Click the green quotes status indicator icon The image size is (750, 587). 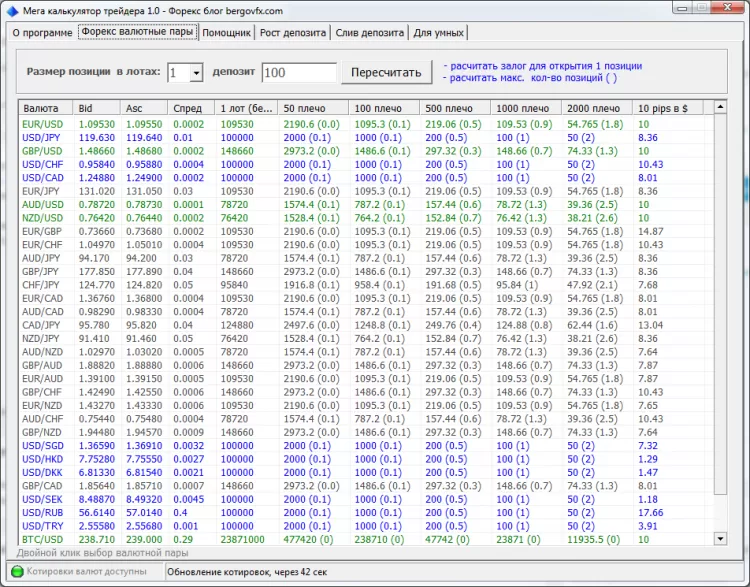point(16,573)
